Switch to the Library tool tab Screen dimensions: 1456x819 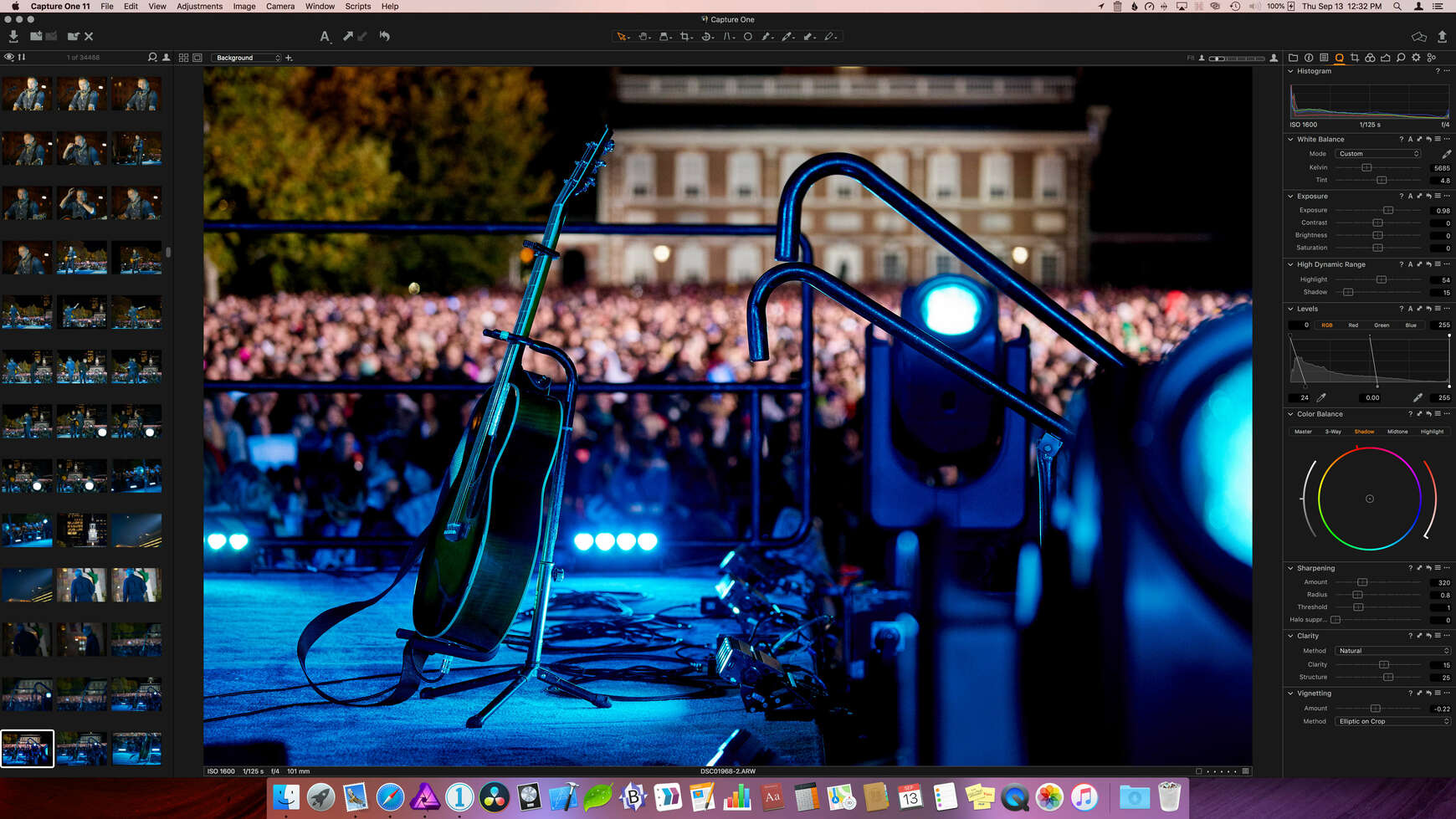[x=1294, y=58]
